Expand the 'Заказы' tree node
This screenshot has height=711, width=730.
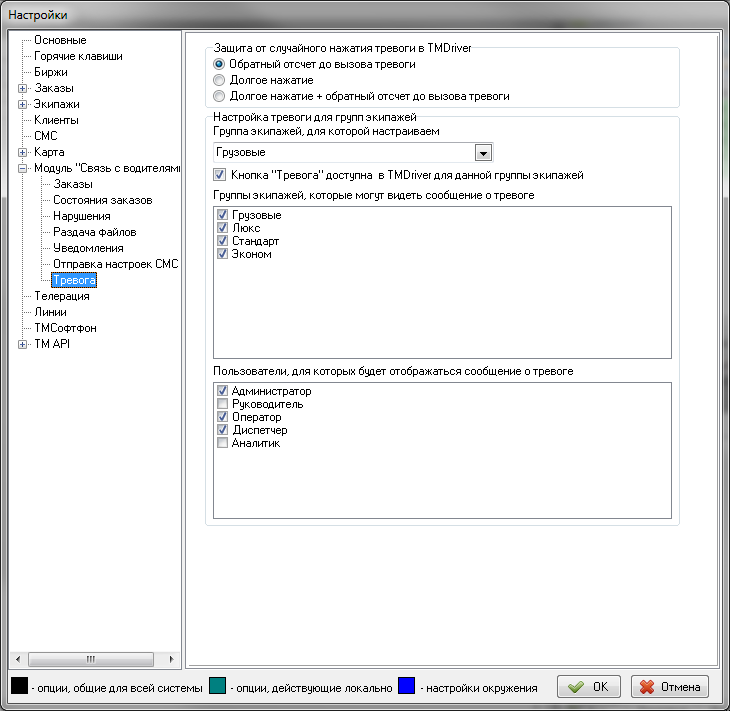click(23, 88)
